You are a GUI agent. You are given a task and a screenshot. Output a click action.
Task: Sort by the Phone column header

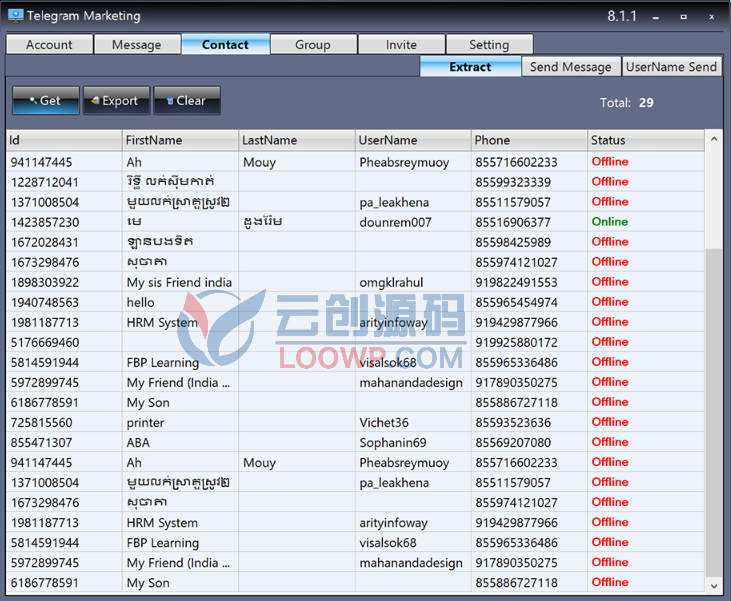click(x=529, y=140)
